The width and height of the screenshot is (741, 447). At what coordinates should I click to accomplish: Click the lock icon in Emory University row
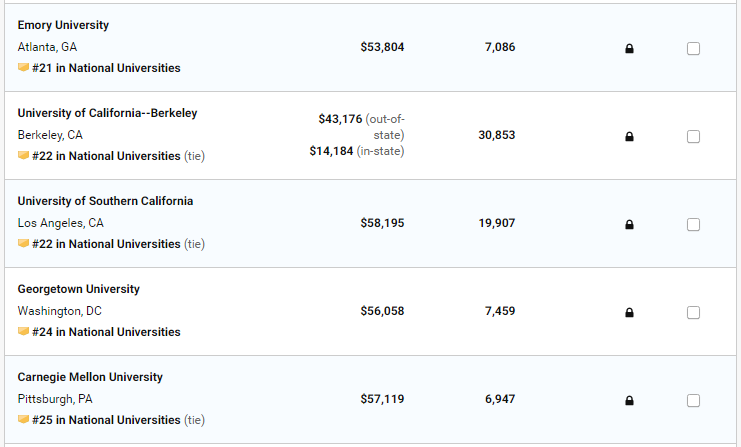(629, 48)
